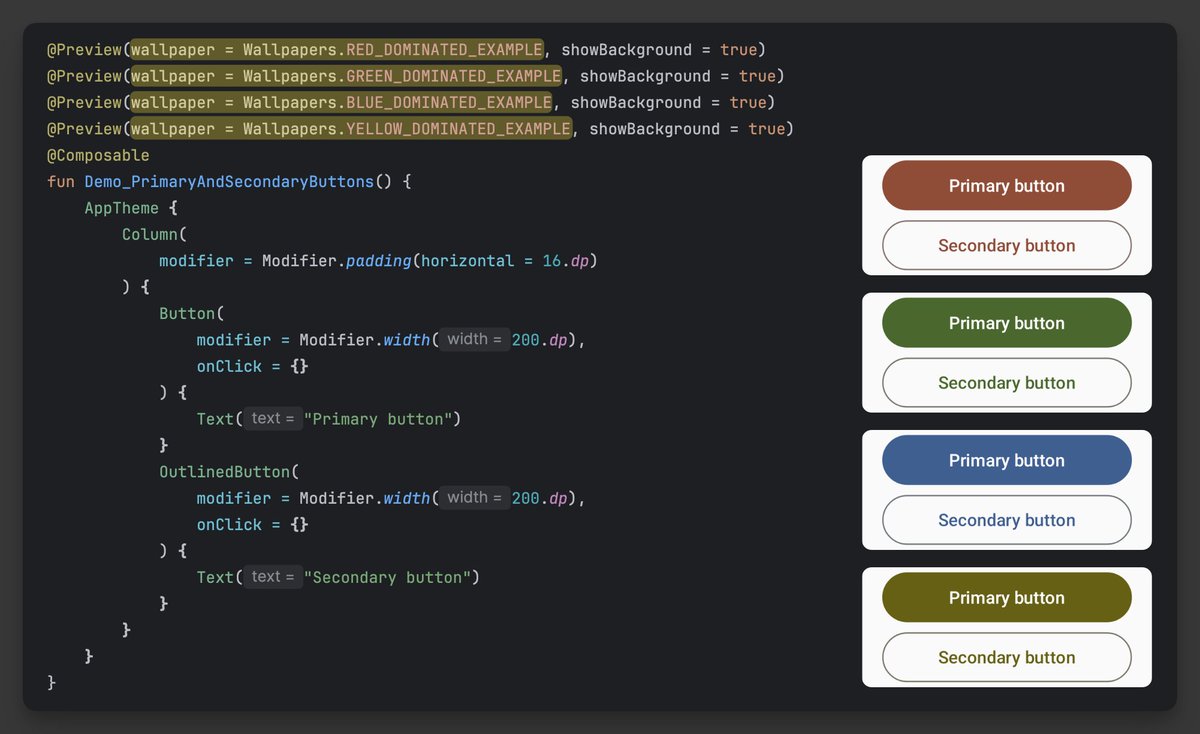Click the green Primary button
The width and height of the screenshot is (1200, 734).
[x=1006, y=323]
